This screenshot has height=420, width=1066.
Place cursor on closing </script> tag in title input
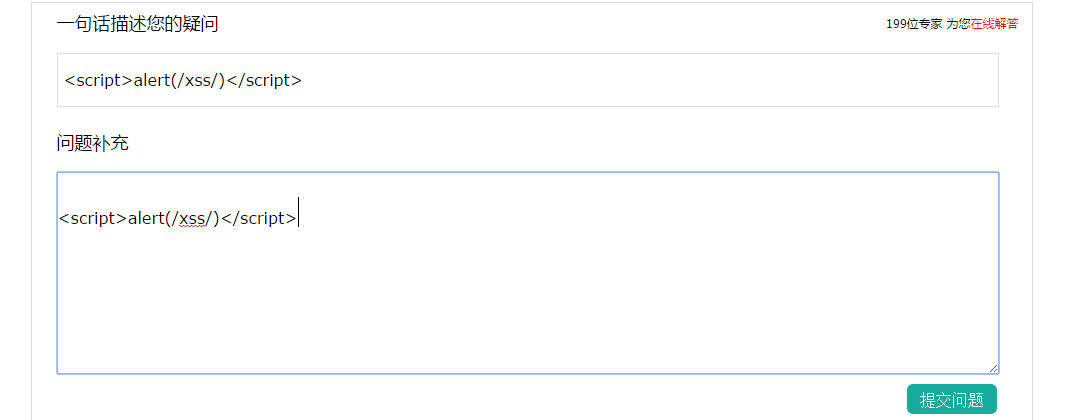(264, 80)
